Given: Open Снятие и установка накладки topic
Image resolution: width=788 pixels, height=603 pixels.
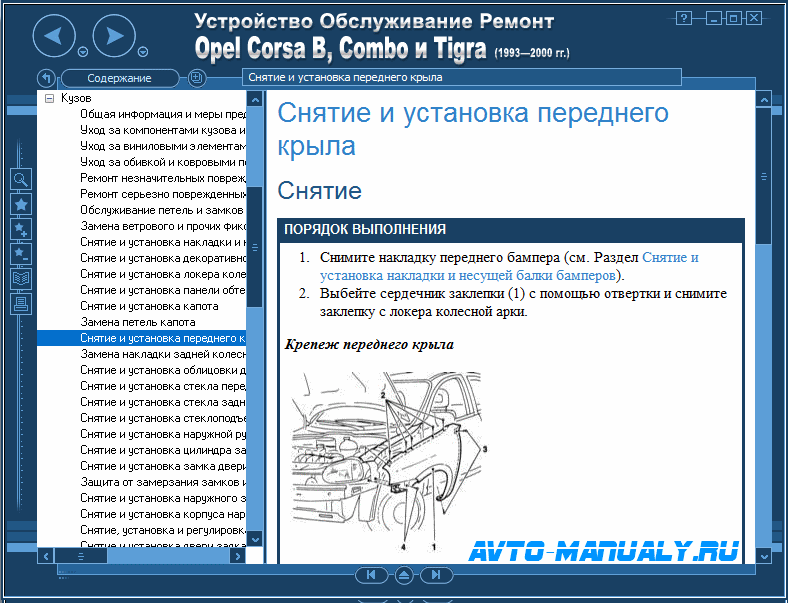Looking at the screenshot, I should 163,242.
